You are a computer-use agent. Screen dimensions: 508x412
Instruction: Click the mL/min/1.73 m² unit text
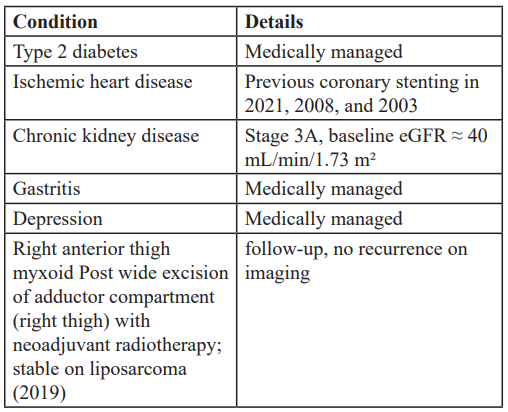[x=310, y=160]
